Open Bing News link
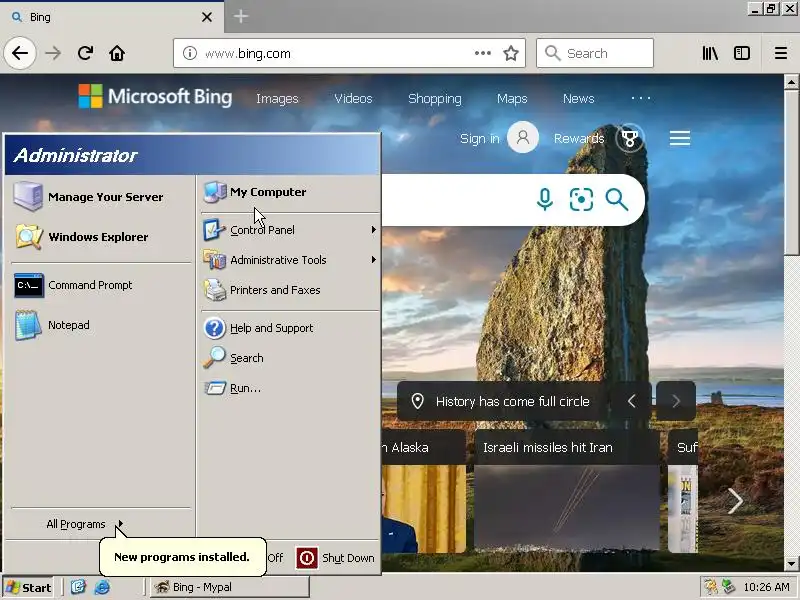The height and width of the screenshot is (600, 800). click(579, 98)
